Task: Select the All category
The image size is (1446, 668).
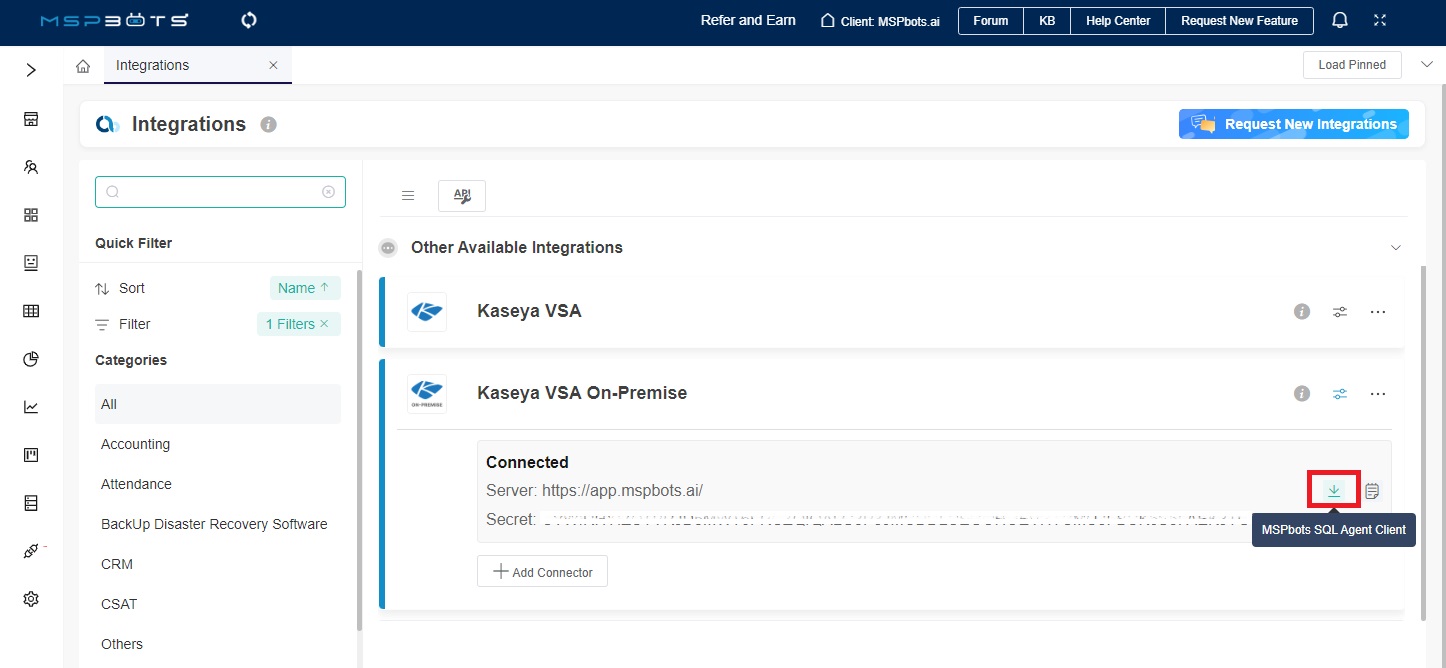Action: coord(218,404)
